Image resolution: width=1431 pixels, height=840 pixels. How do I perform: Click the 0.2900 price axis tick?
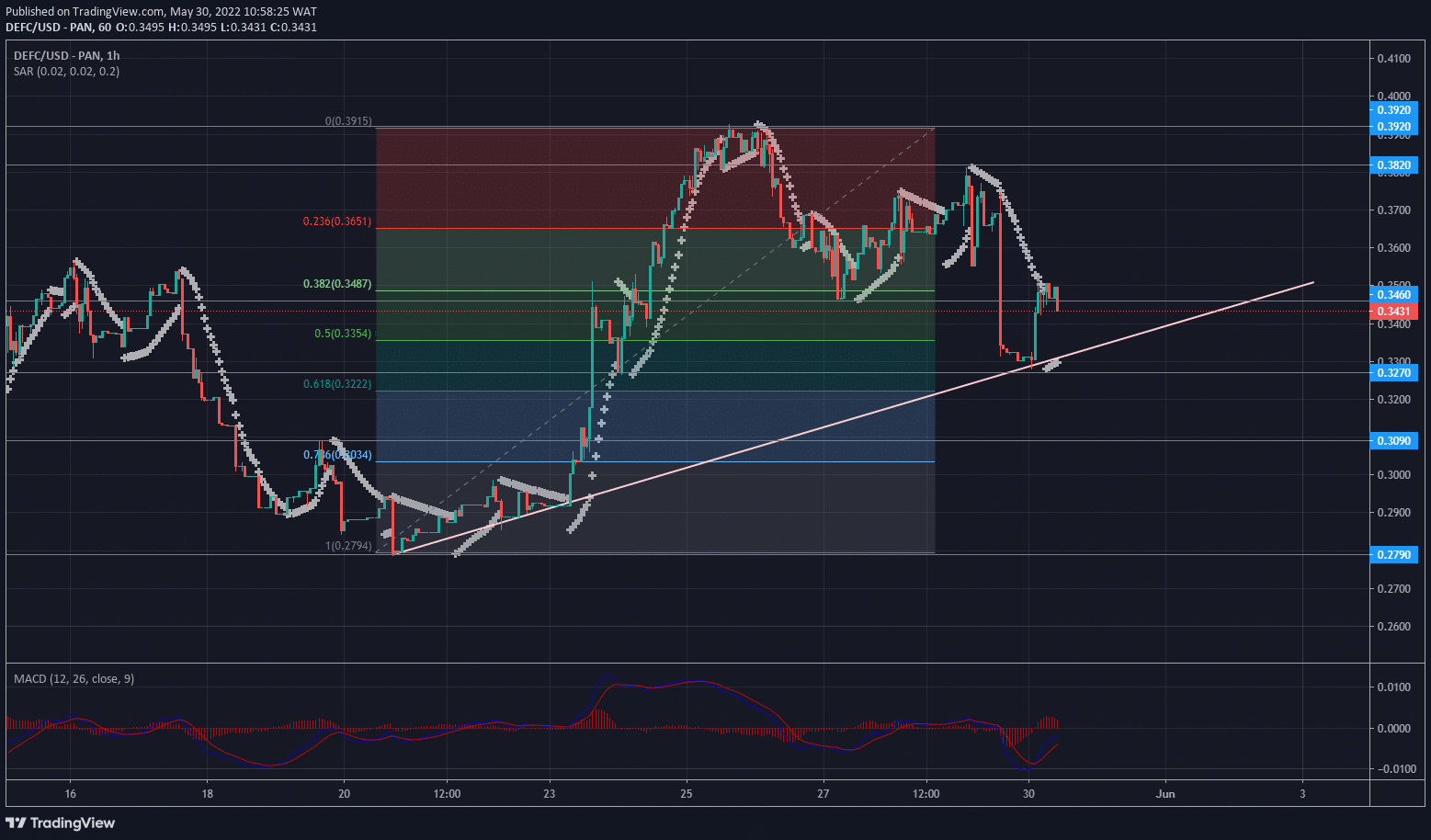[1393, 513]
